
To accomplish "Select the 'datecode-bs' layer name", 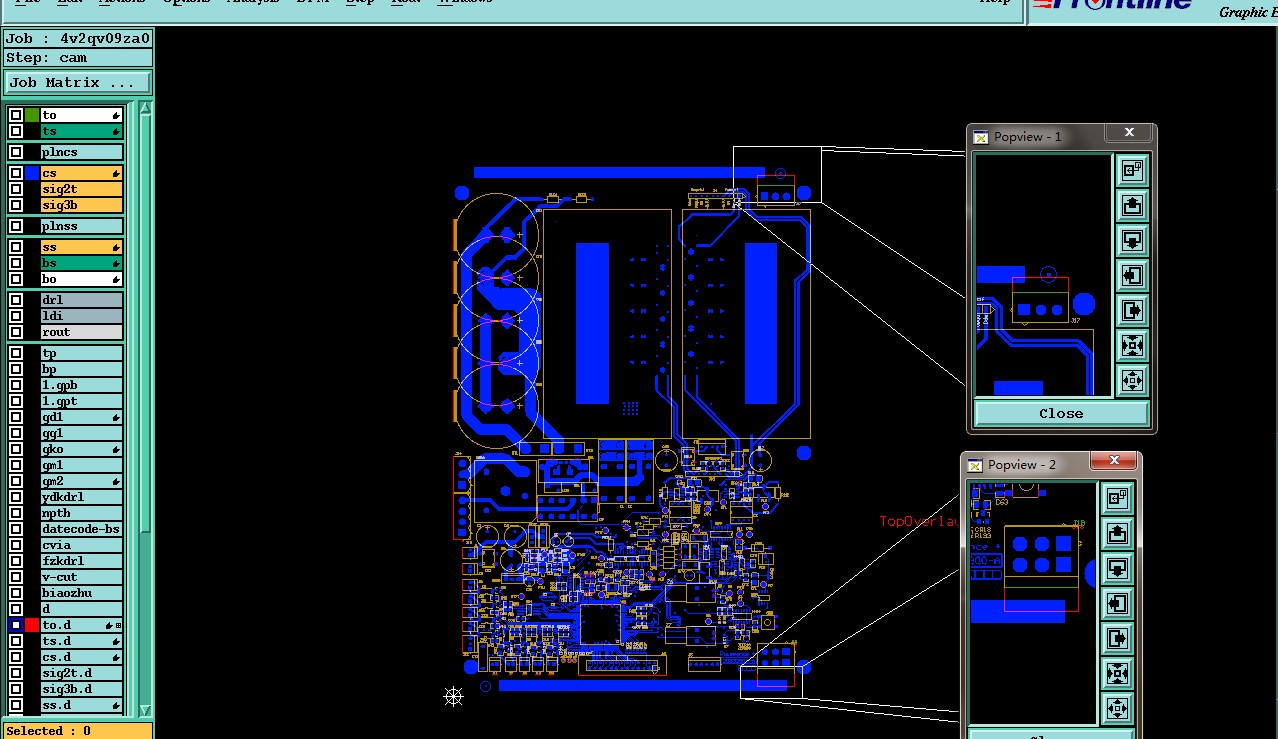I will pyautogui.click(x=81, y=529).
